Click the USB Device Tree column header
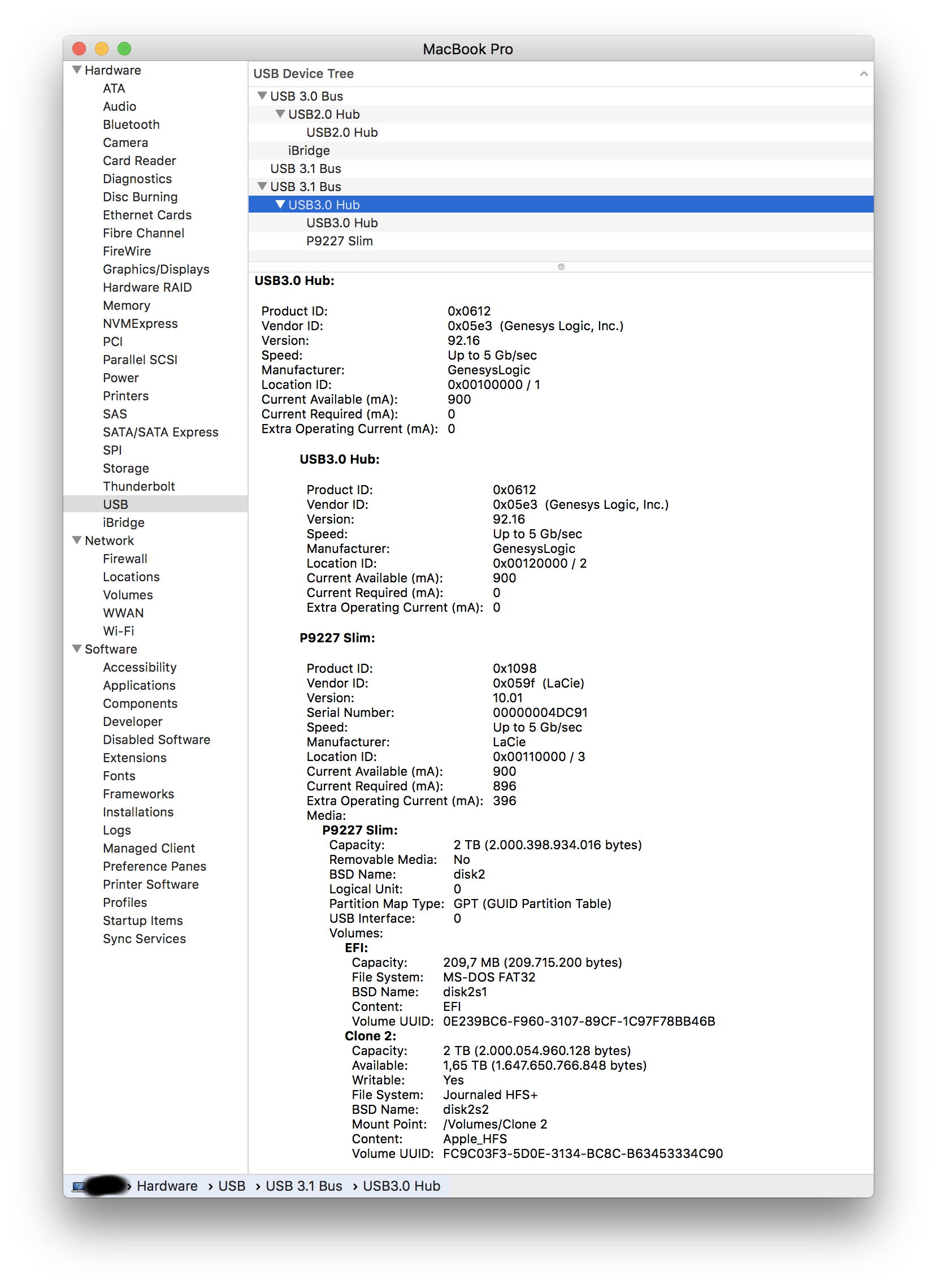This screenshot has width=937, height=1288. tap(561, 74)
